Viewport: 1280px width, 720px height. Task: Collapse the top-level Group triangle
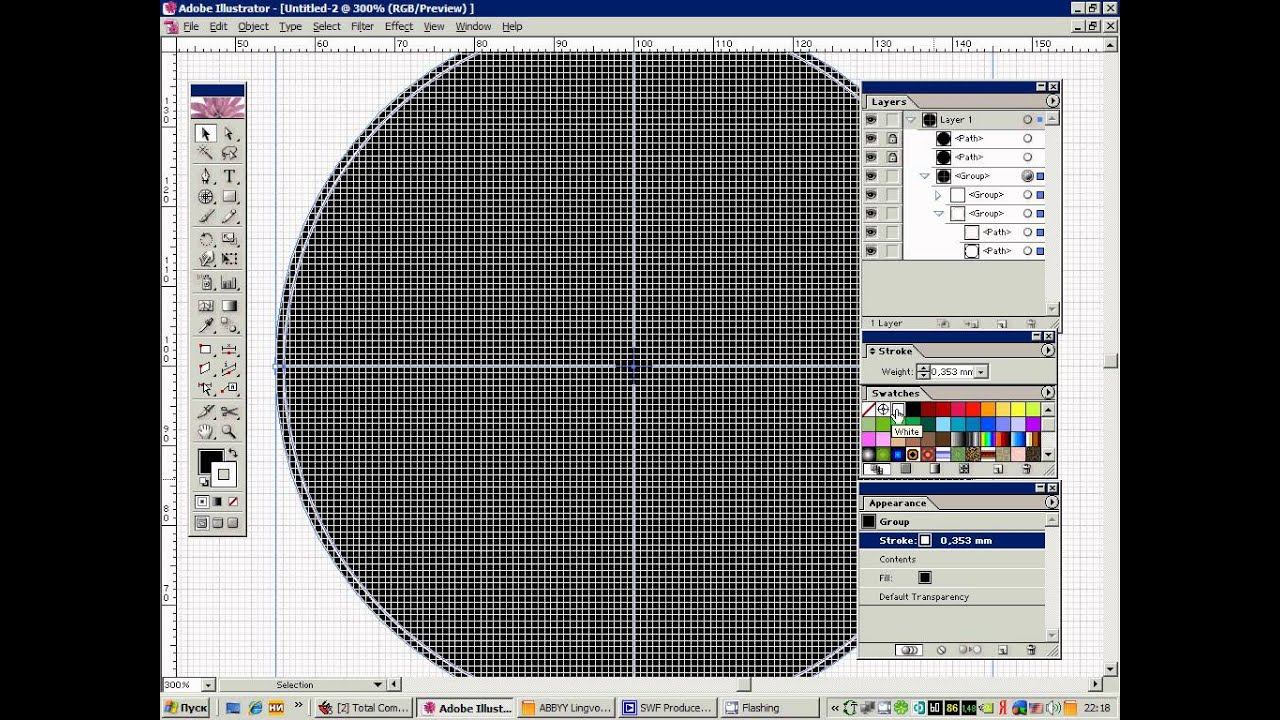925,176
